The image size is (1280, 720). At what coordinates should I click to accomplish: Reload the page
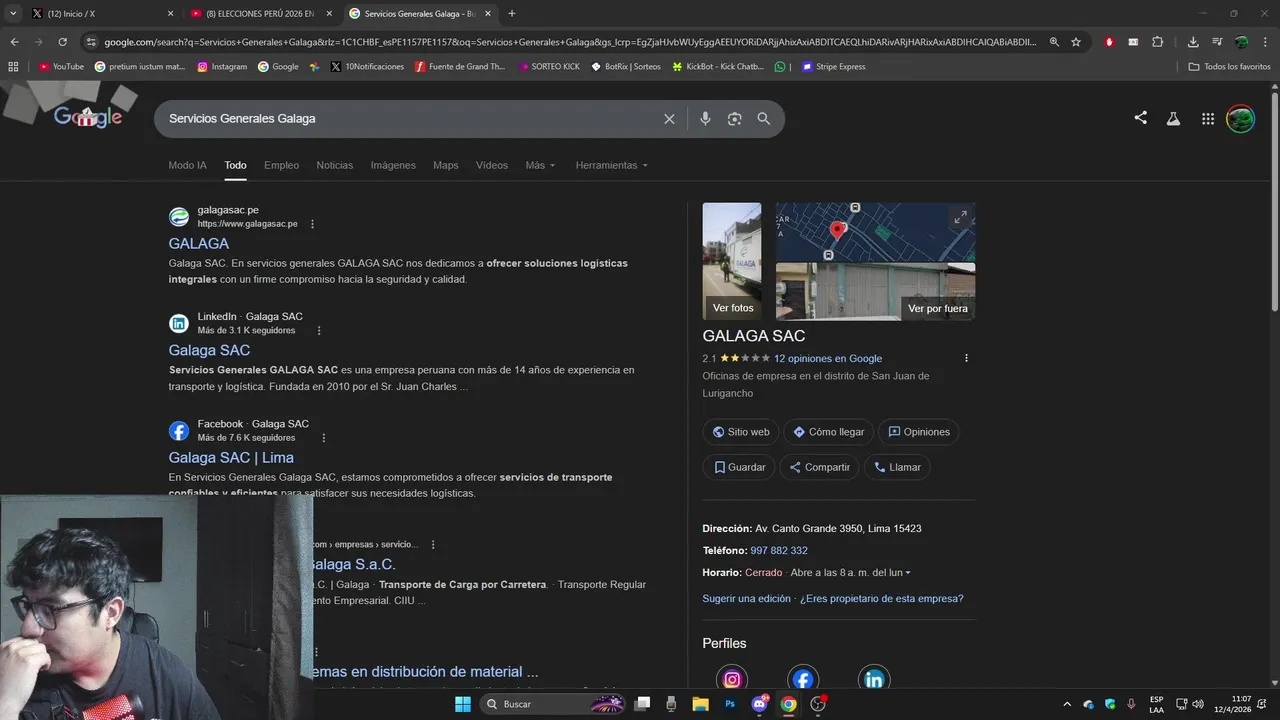click(62, 42)
